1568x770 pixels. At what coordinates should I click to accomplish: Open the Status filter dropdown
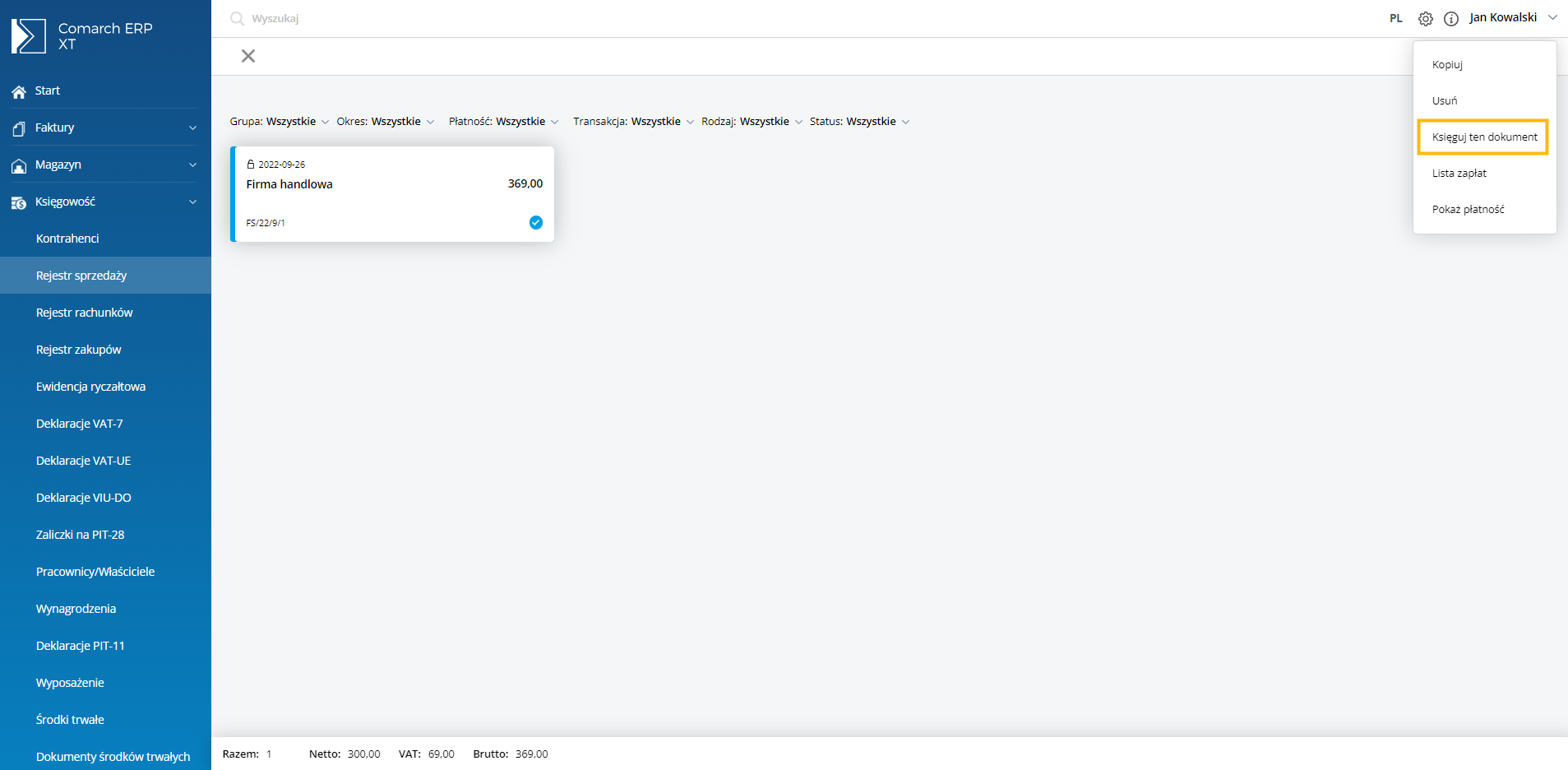pyautogui.click(x=860, y=121)
